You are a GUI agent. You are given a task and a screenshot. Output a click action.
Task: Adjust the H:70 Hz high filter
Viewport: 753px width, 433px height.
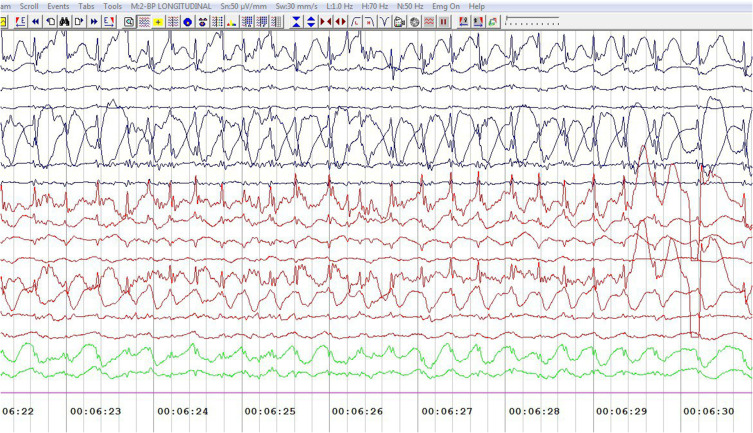(376, 6)
